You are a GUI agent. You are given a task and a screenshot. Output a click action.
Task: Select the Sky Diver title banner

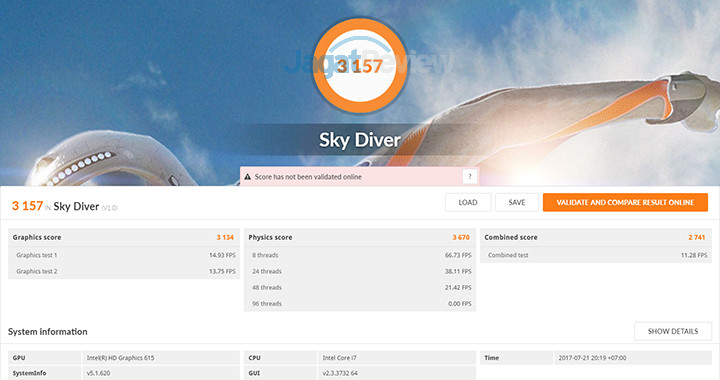(360, 140)
